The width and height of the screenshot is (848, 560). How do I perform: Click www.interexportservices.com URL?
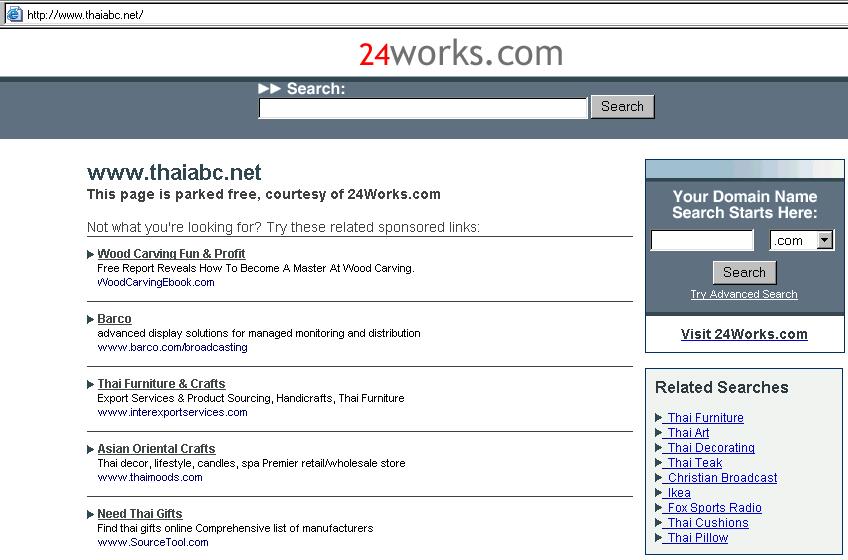[173, 412]
